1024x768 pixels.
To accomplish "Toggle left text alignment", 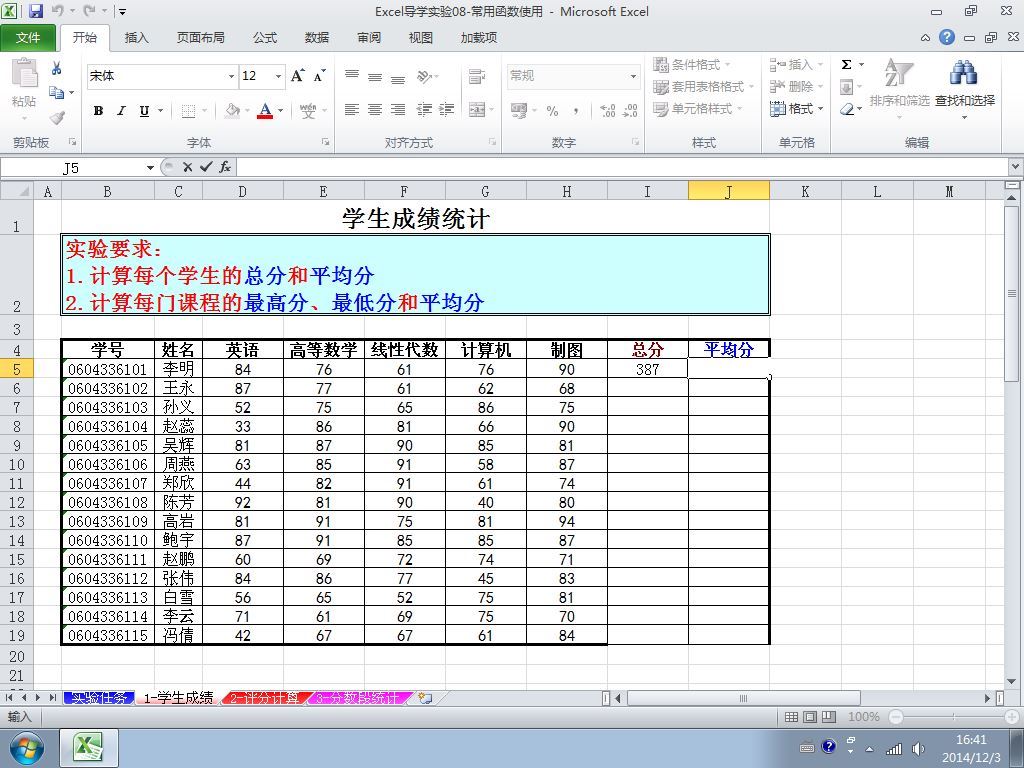I will coord(352,110).
